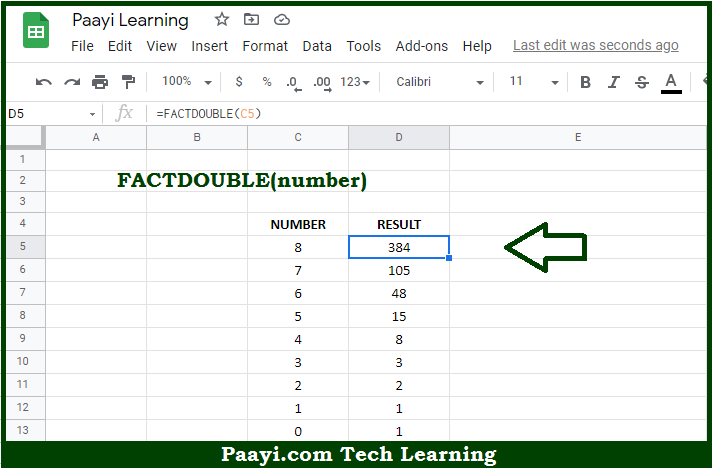Viewport: 712px width, 468px height.
Task: Toggle italic formatting
Action: [613, 82]
